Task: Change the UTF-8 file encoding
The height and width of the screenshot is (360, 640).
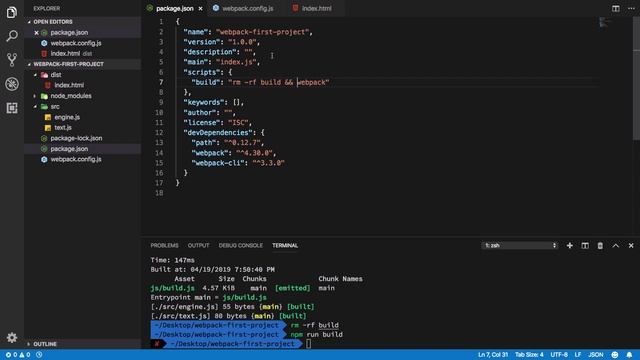Action: point(559,355)
